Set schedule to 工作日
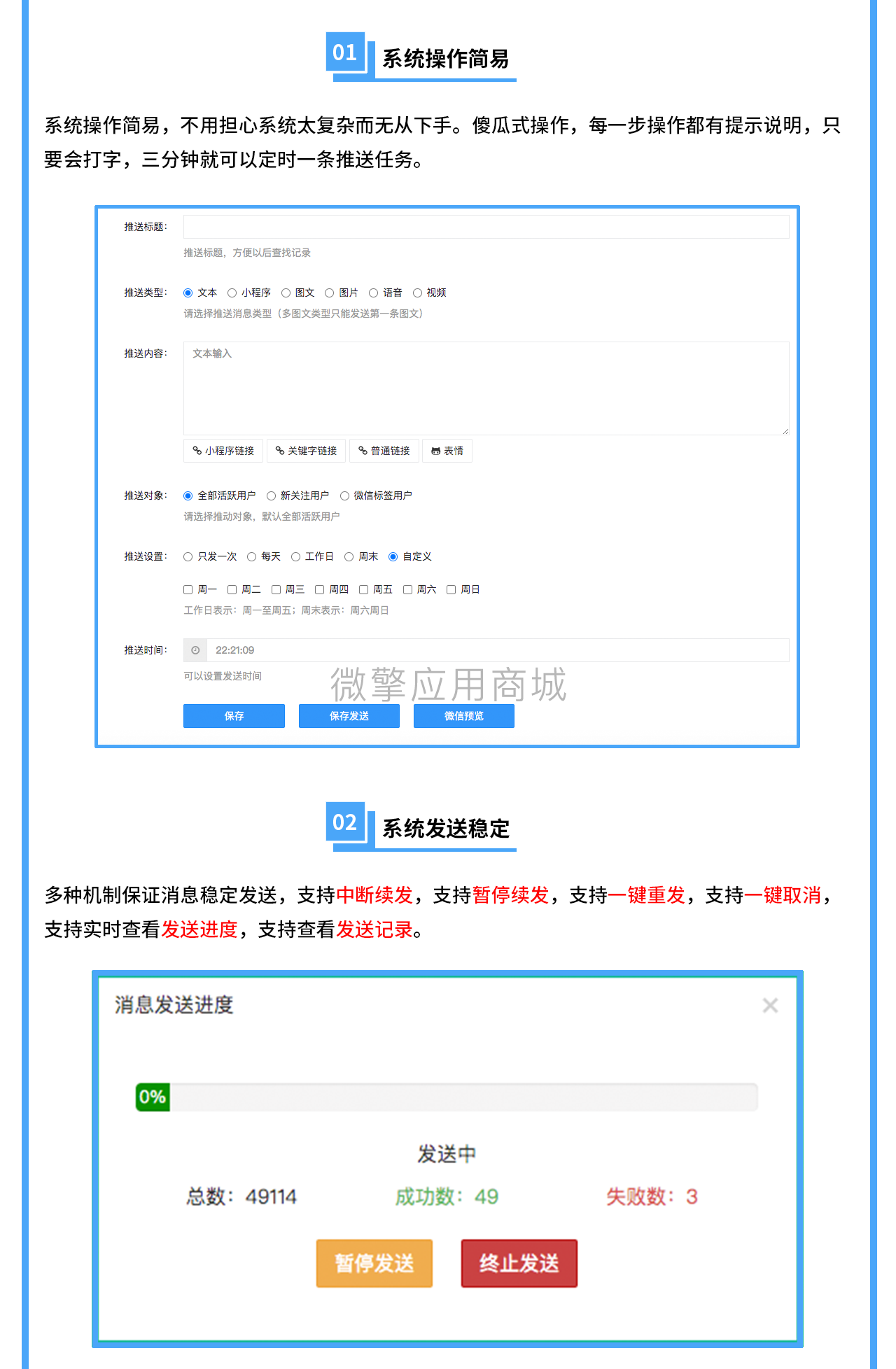The height and width of the screenshot is (1369, 896). (x=295, y=556)
